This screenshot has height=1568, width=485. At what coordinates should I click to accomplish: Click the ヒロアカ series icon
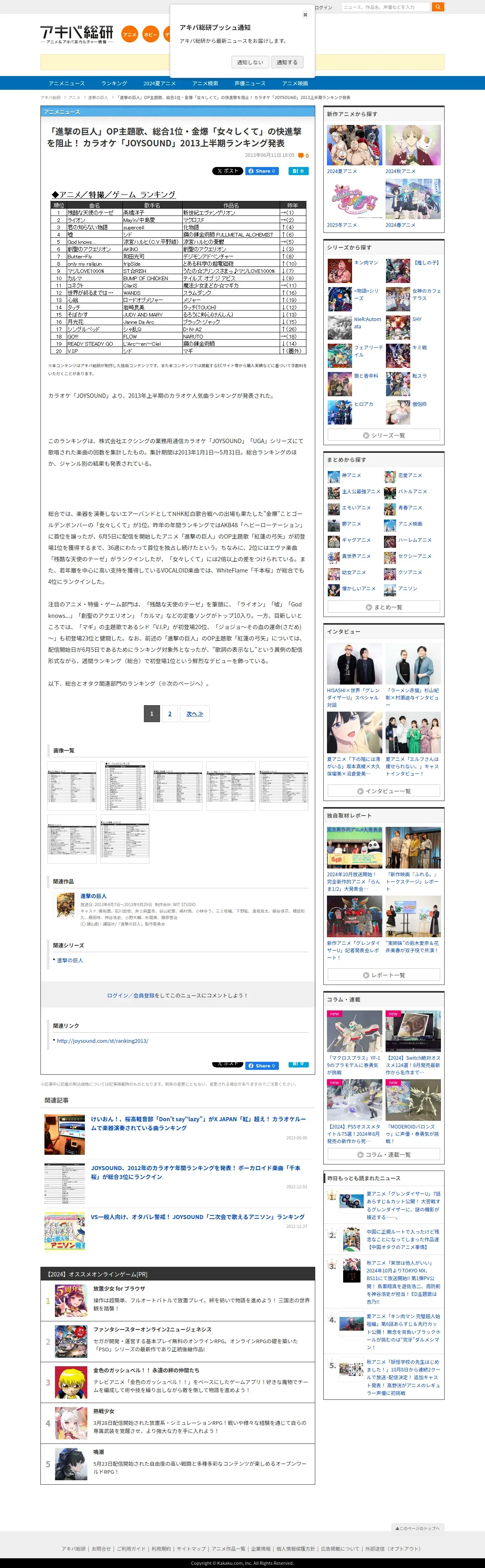(339, 412)
